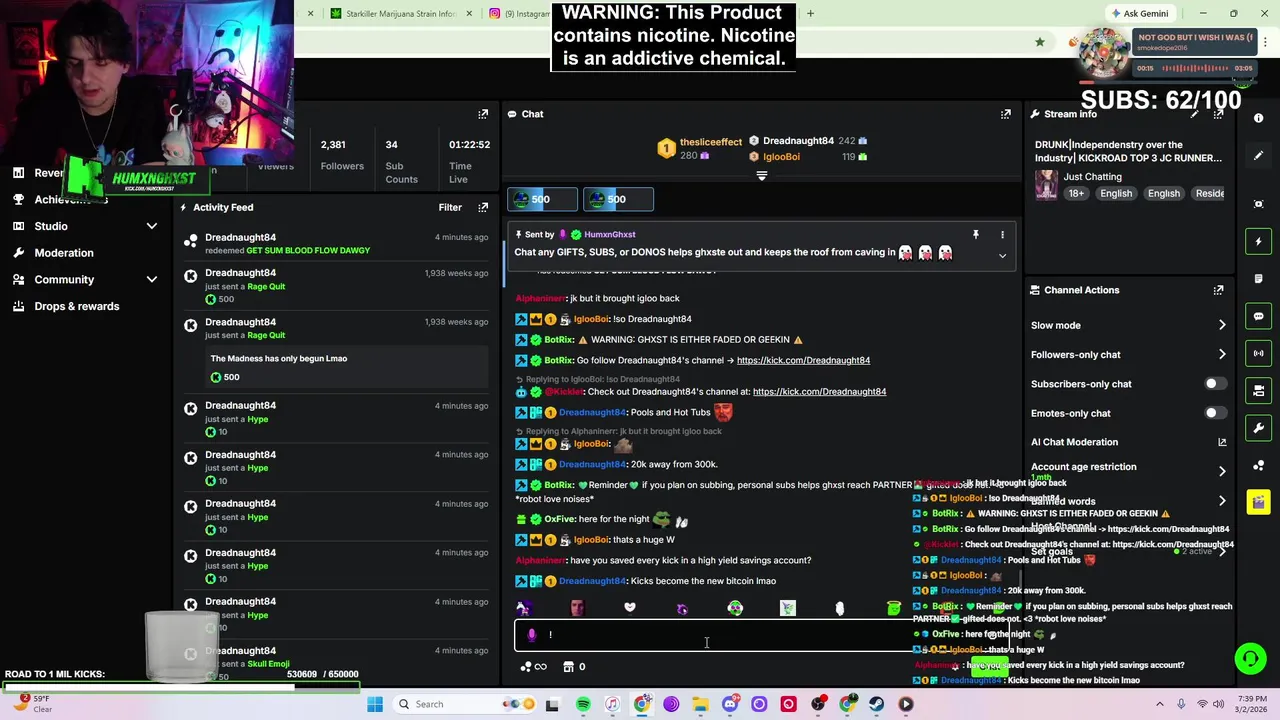Open Steam from the taskbar
The image size is (1280, 720).
876,704
